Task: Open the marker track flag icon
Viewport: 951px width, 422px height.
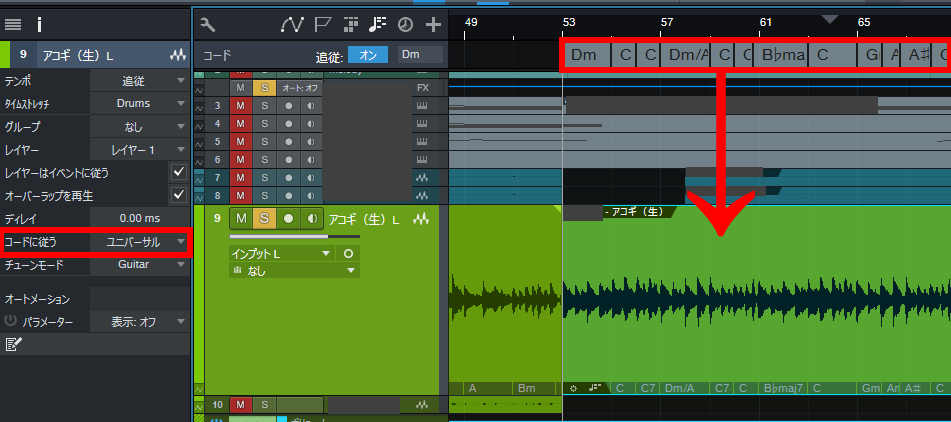Action: pos(323,25)
